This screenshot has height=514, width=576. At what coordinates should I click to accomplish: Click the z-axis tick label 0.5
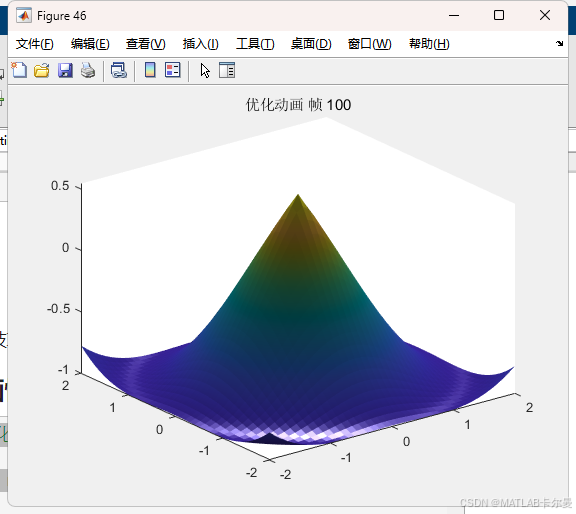click(60, 186)
